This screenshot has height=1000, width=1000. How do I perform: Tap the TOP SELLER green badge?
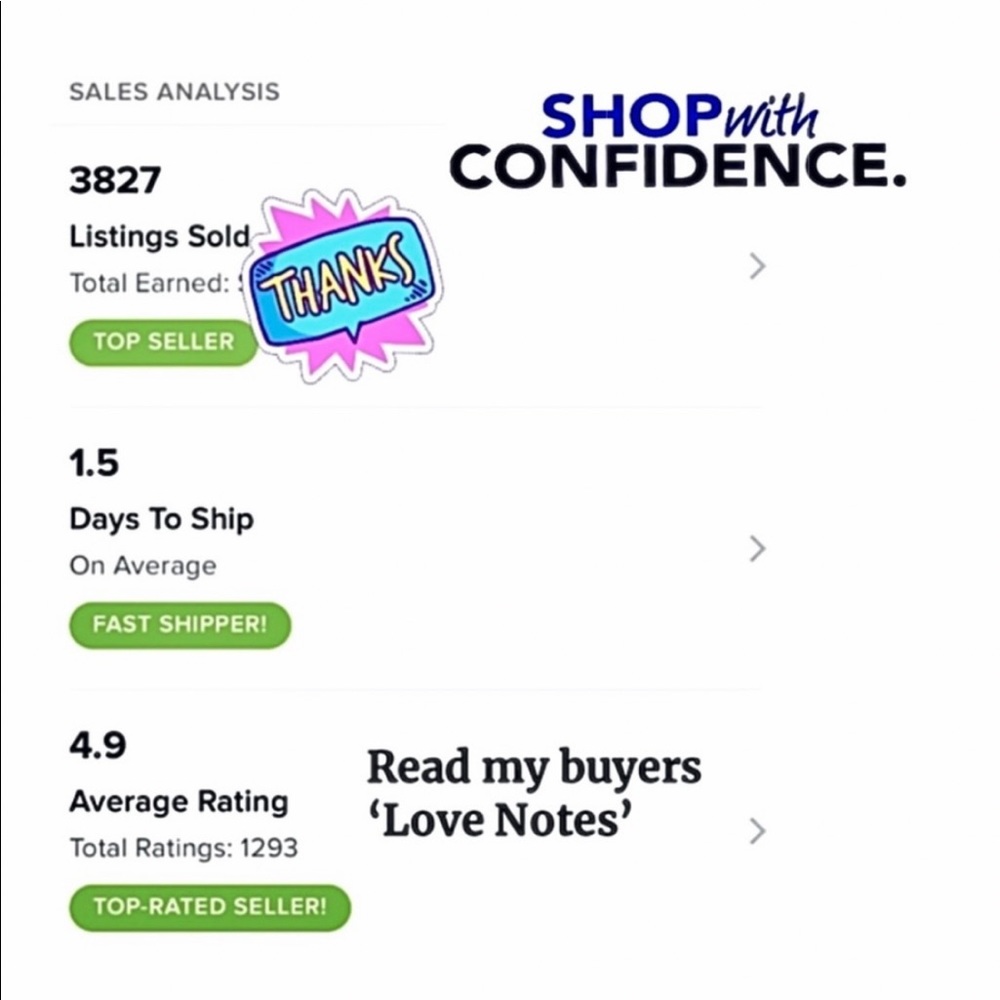pos(164,342)
